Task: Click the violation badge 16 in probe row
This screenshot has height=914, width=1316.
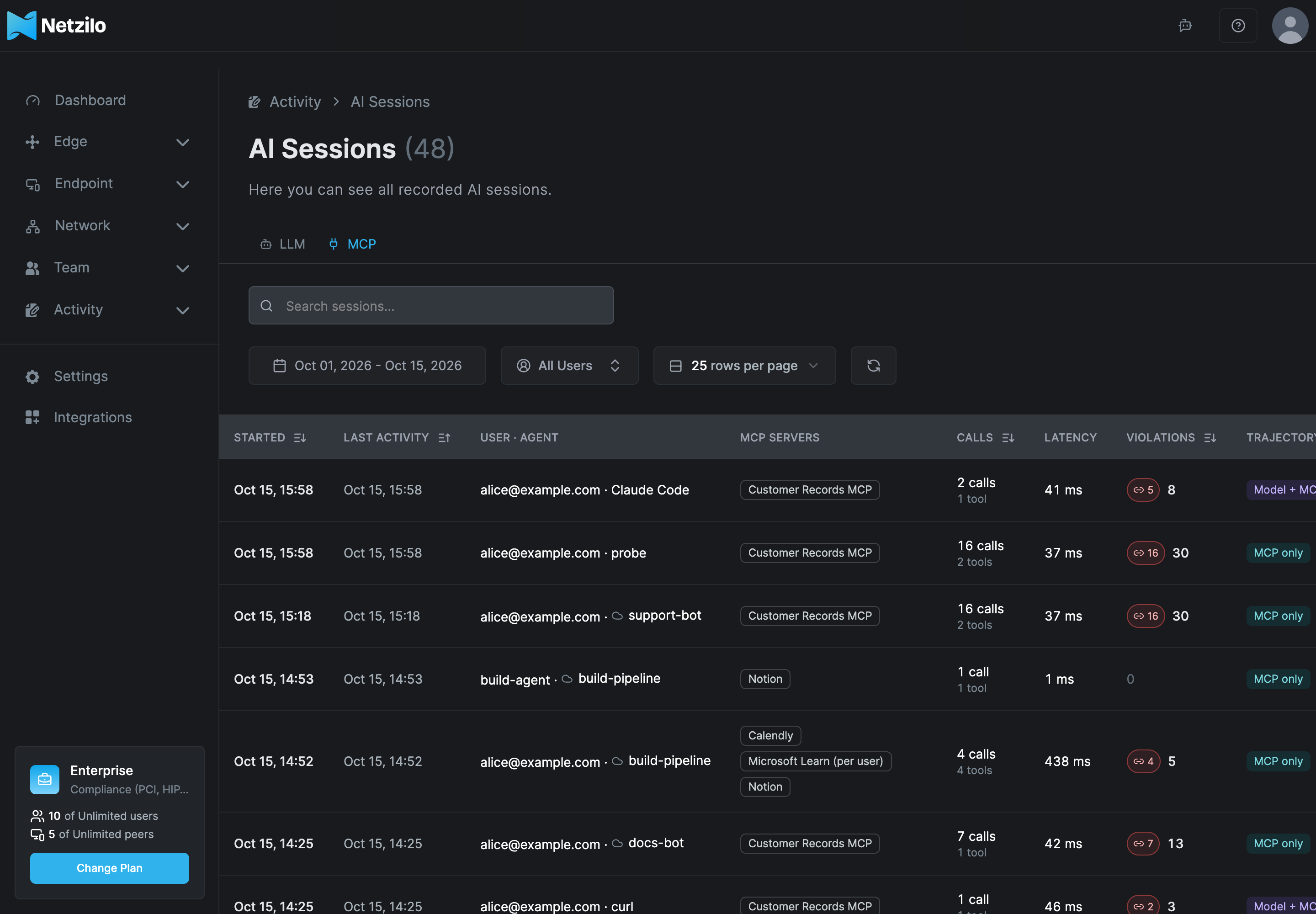Action: [x=1146, y=553]
